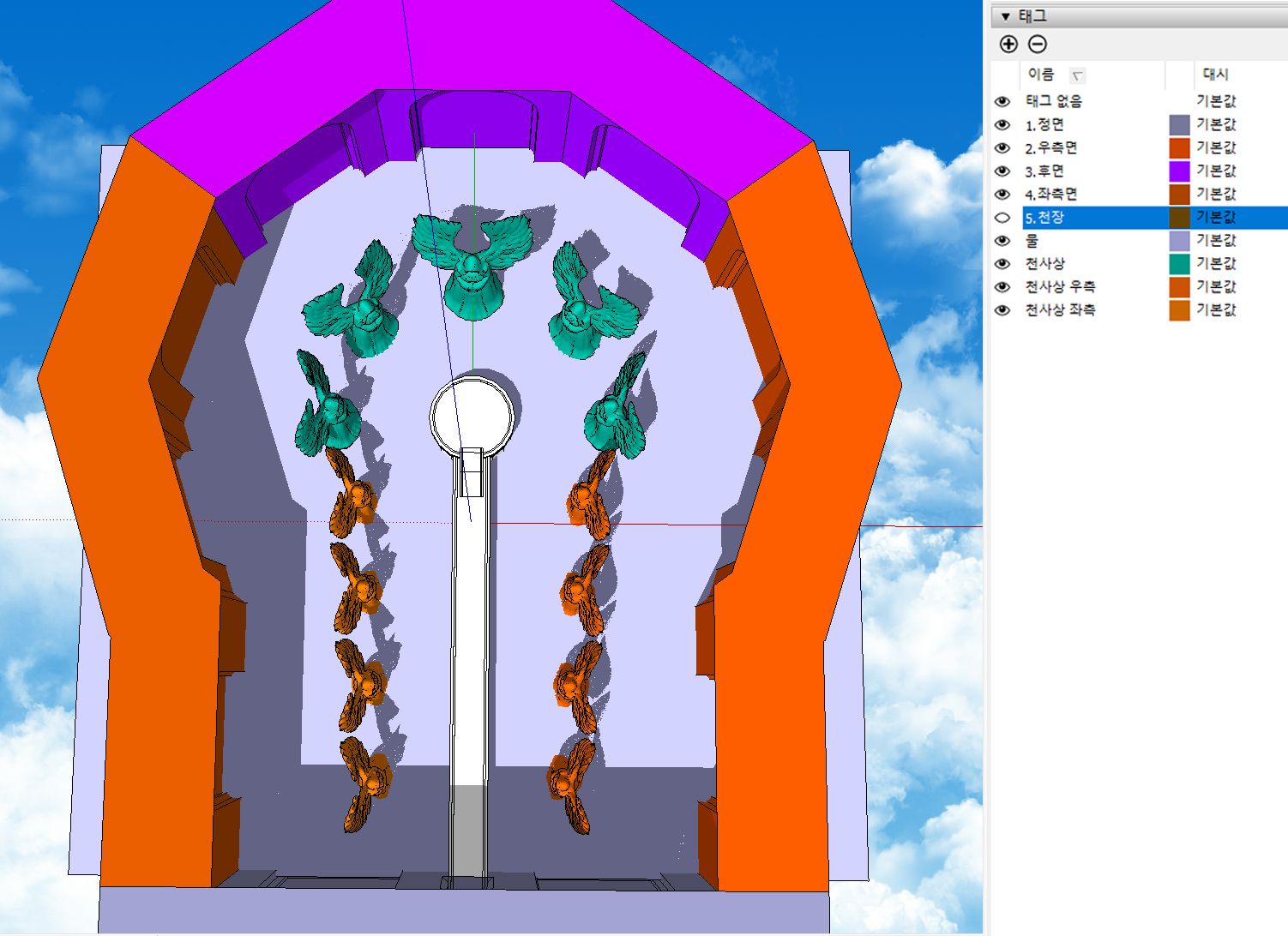Hide the 1.정면 tag via eye icon
Screen dimensions: 1288x936
tap(1002, 125)
